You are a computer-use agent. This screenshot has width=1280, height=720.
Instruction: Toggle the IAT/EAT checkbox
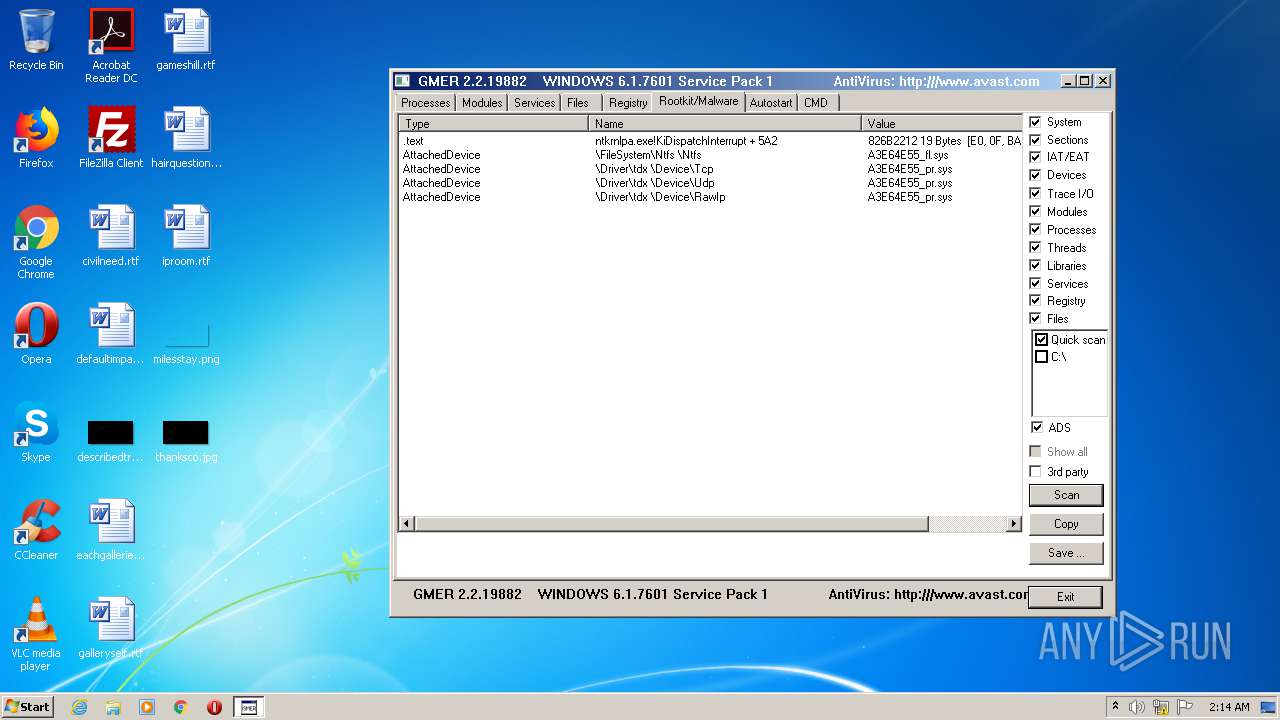point(1035,157)
